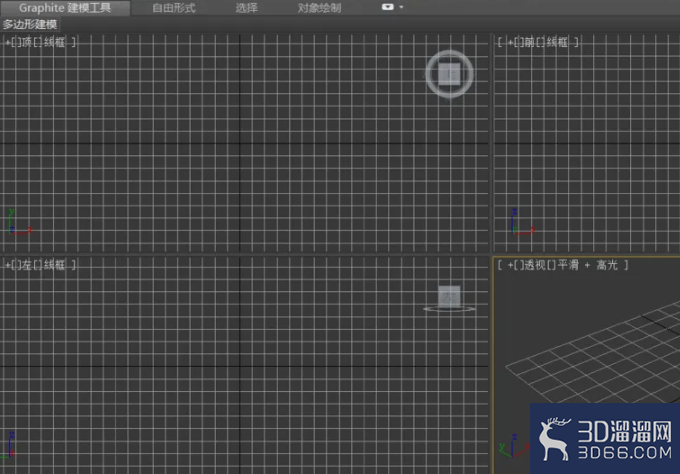
Task: Open the 对象绘制 ribbon tab
Action: (x=319, y=8)
